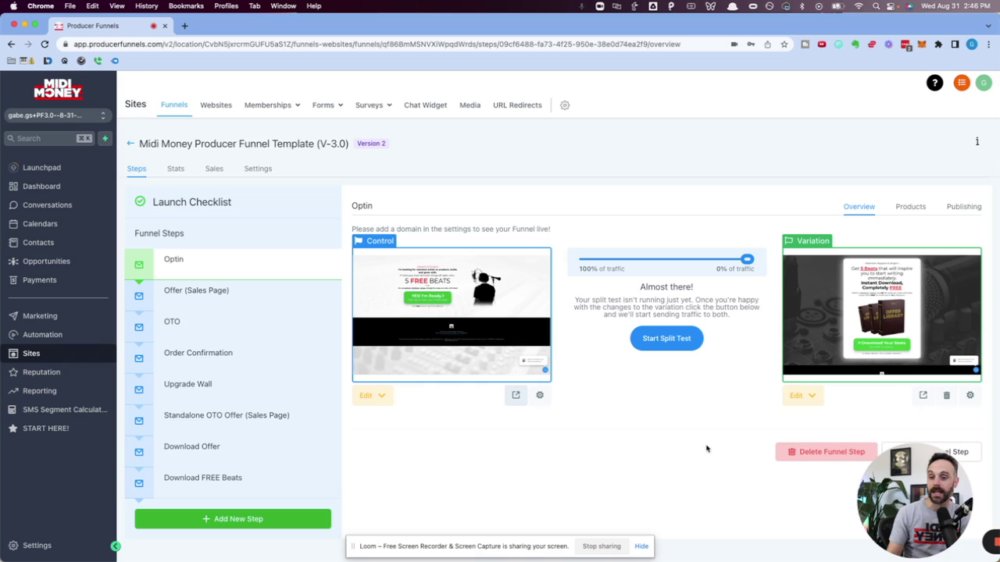Go back using arrow beside funnel title
Screen dimensions: 1000x562
(x=131, y=144)
